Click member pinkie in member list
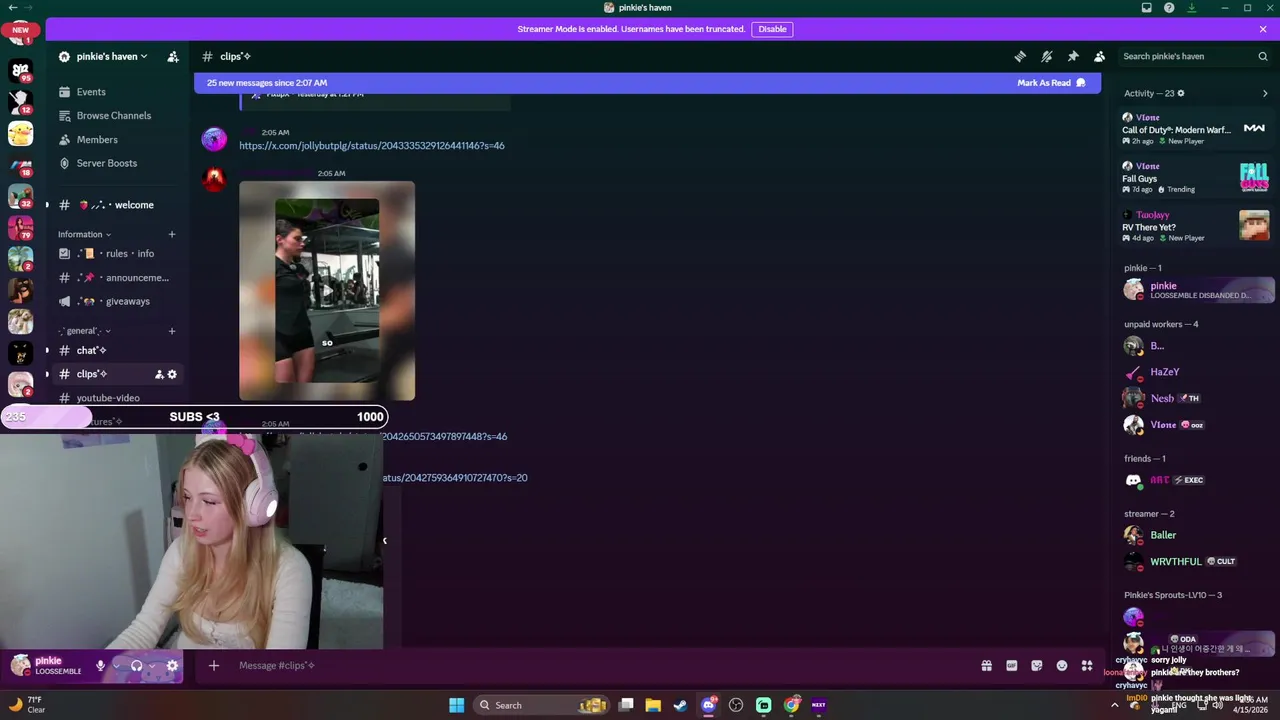The image size is (1280, 720). tap(1198, 290)
